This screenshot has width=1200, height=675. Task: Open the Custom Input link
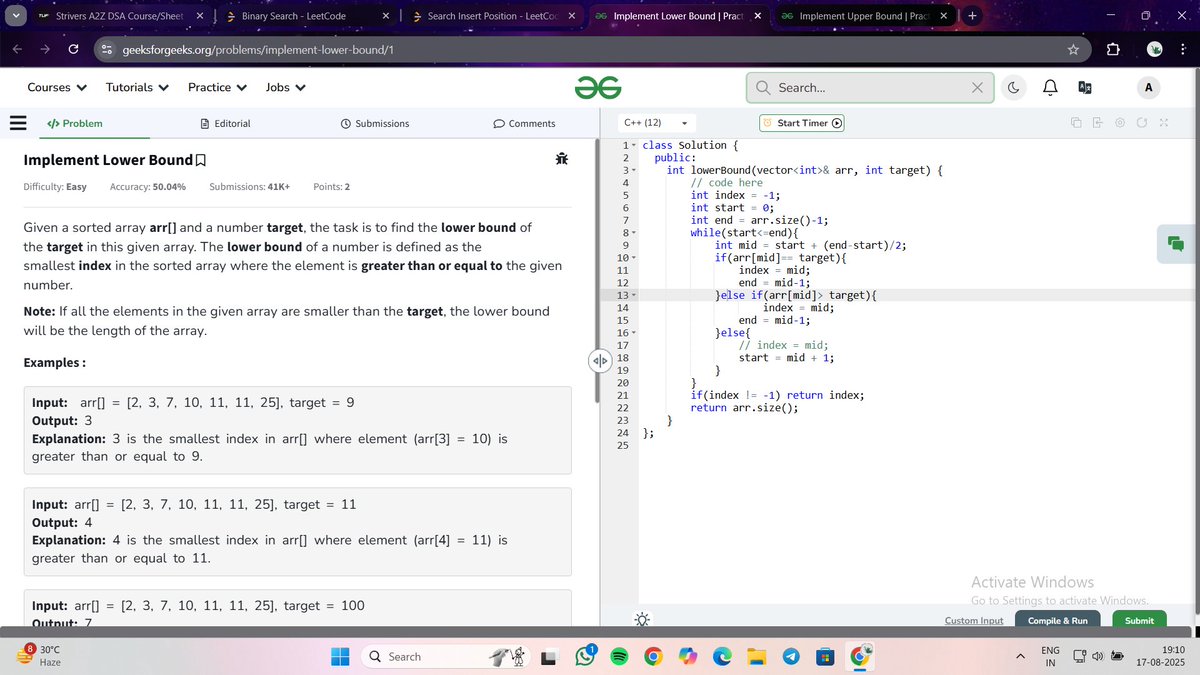coord(974,621)
